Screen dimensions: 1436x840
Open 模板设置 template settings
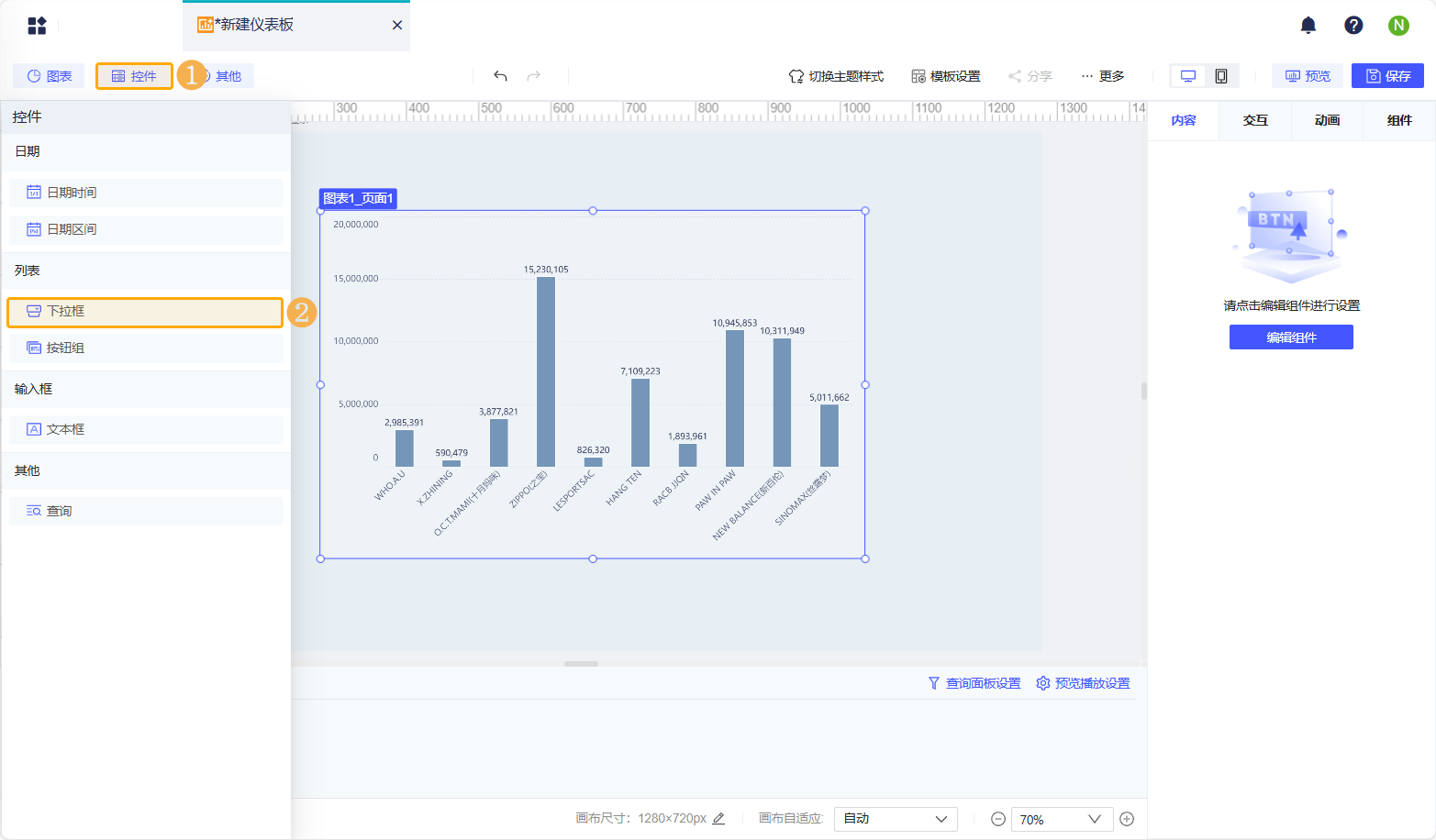tap(946, 76)
